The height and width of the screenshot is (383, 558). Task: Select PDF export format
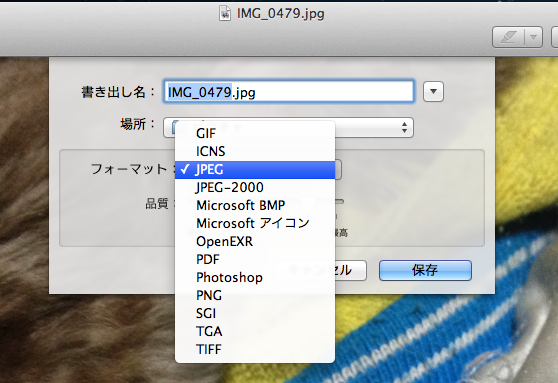[x=255, y=259]
